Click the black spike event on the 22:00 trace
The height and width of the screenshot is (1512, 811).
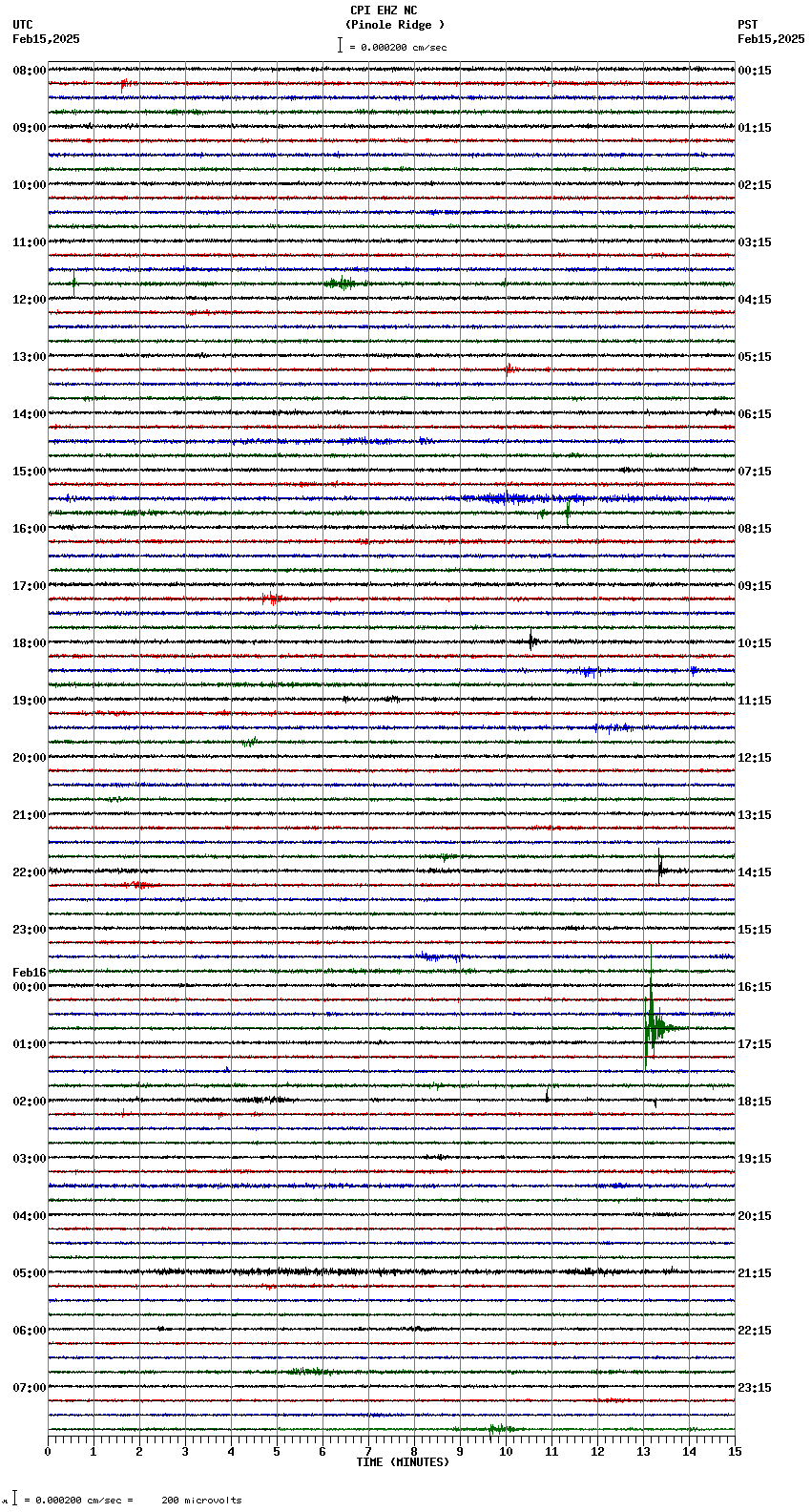pyautogui.click(x=661, y=869)
